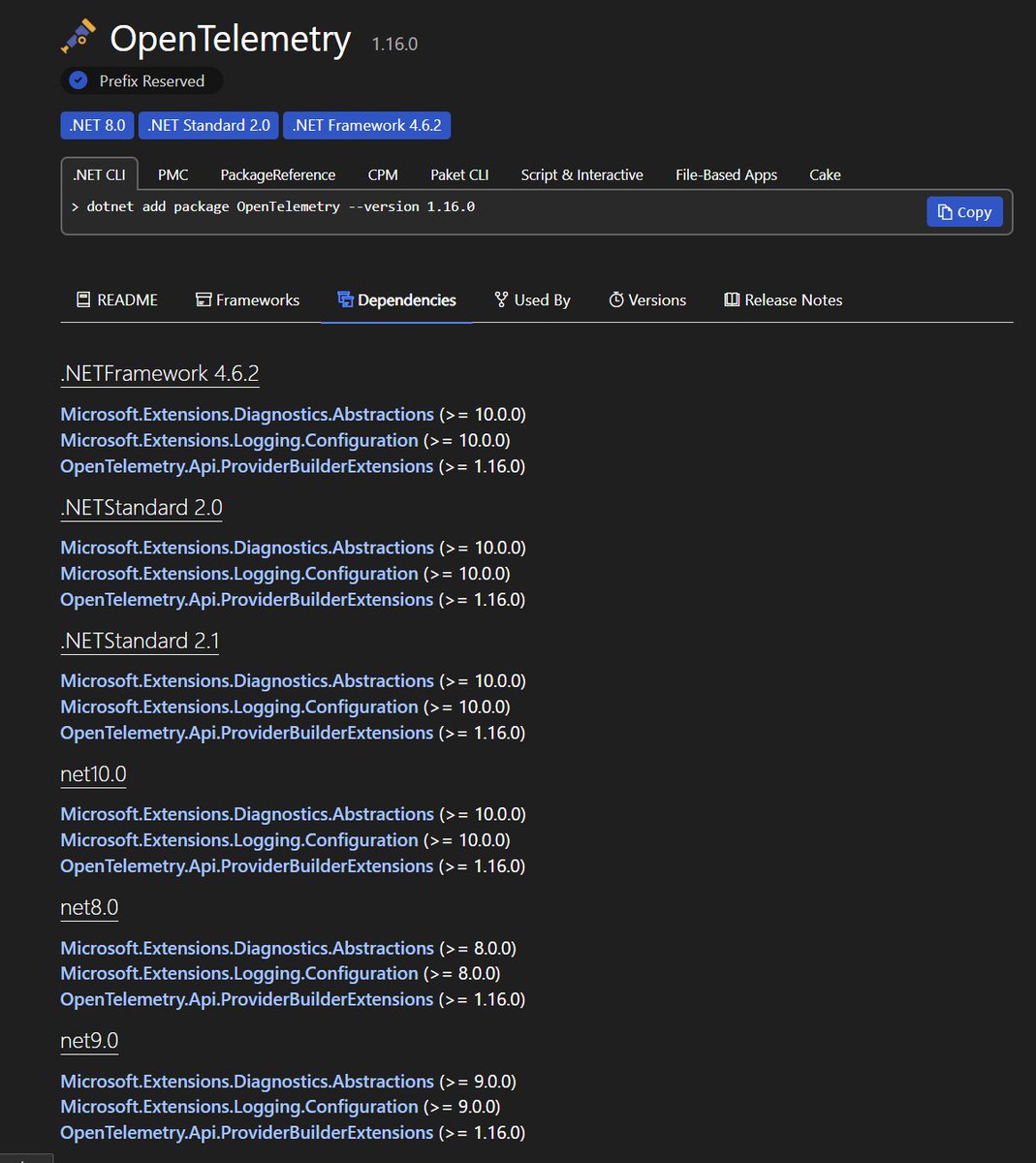Click the 1.16.0 version number beside title

[394, 44]
